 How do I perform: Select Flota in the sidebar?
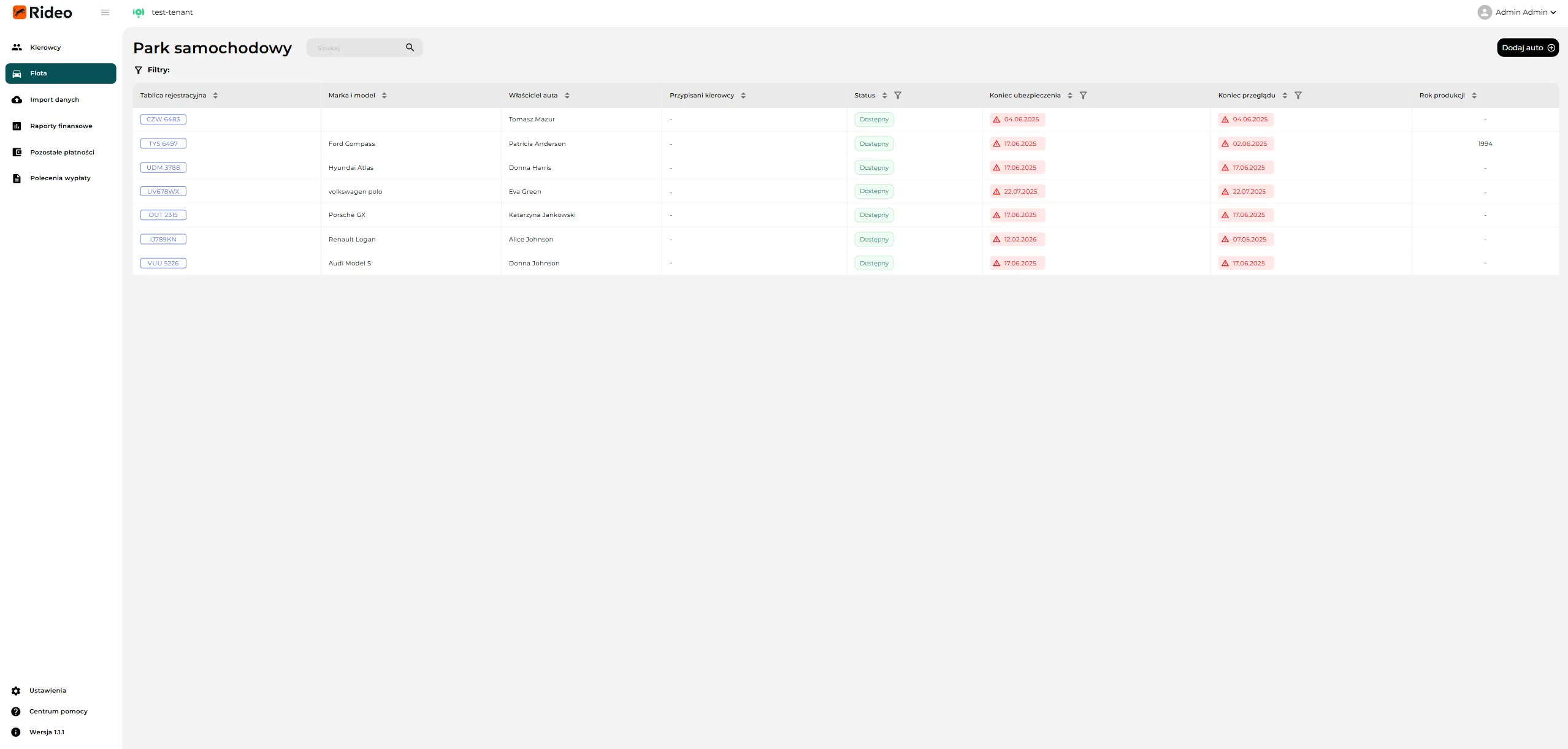click(x=61, y=74)
